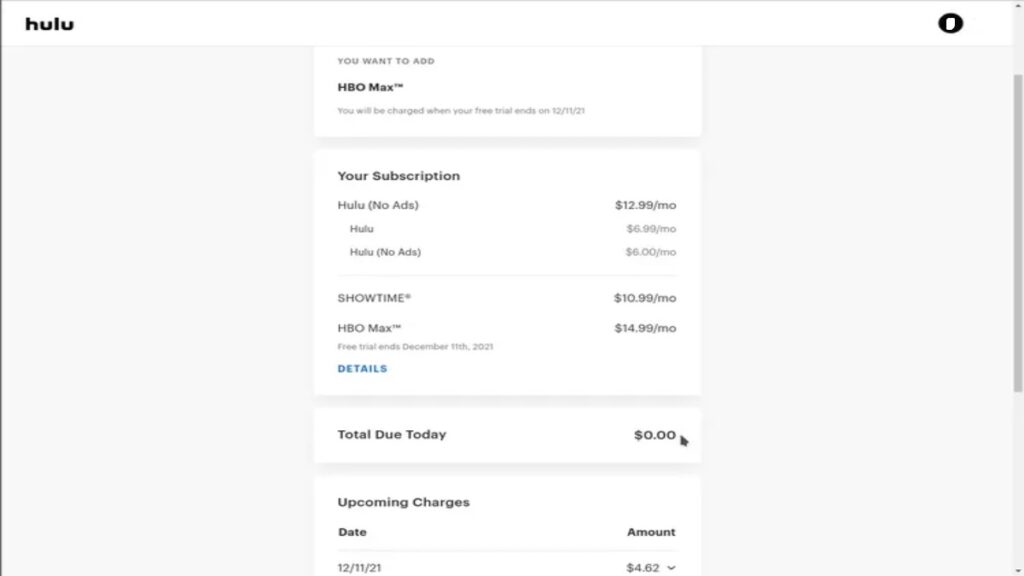Click the Date column header
Screen dimensions: 1024x576
[x=352, y=532]
